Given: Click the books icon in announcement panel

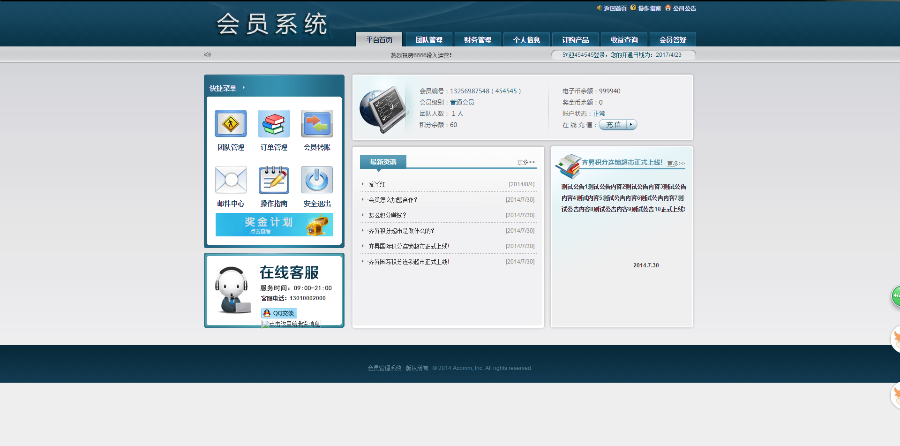Looking at the screenshot, I should (568, 163).
